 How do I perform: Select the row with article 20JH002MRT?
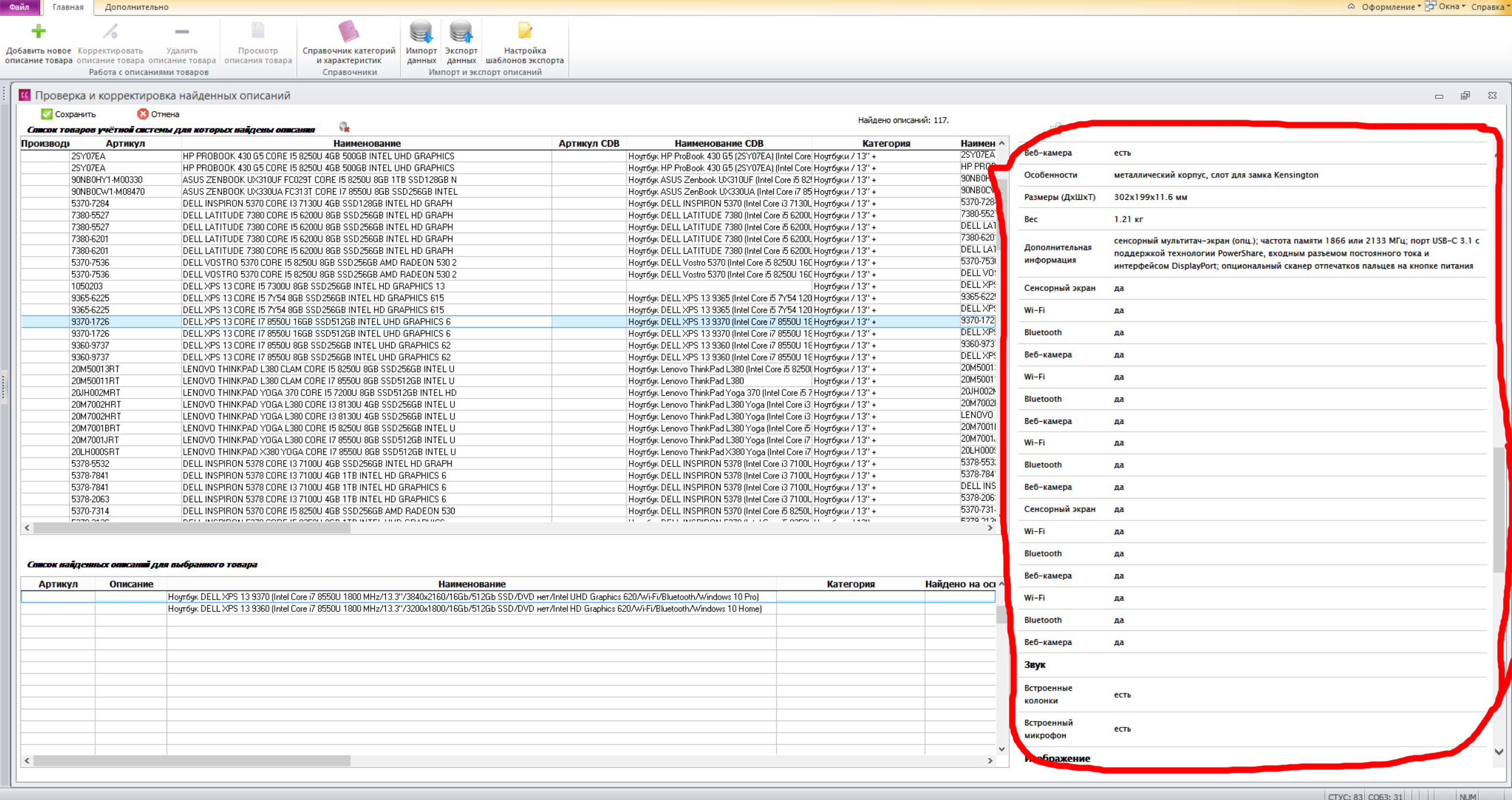[x=508, y=393]
